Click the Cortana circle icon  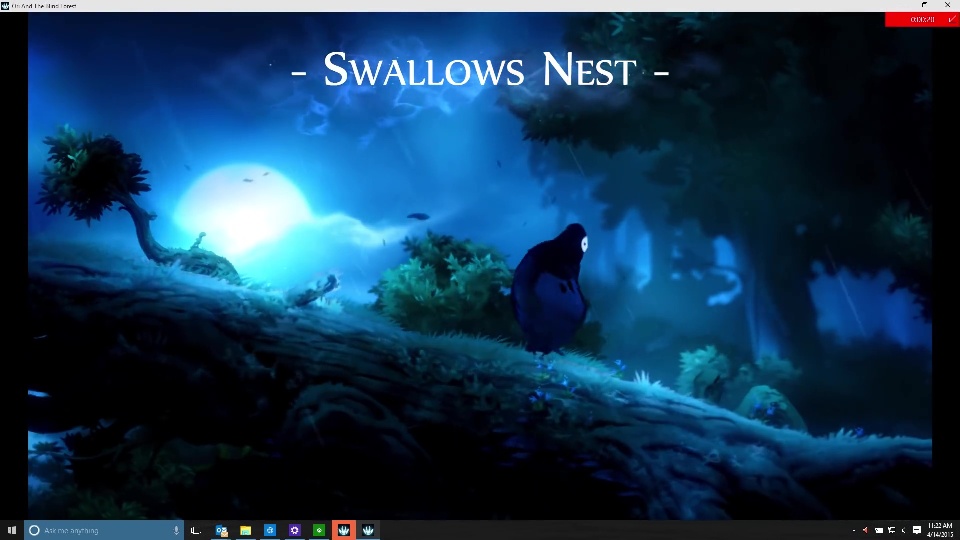pos(34,530)
